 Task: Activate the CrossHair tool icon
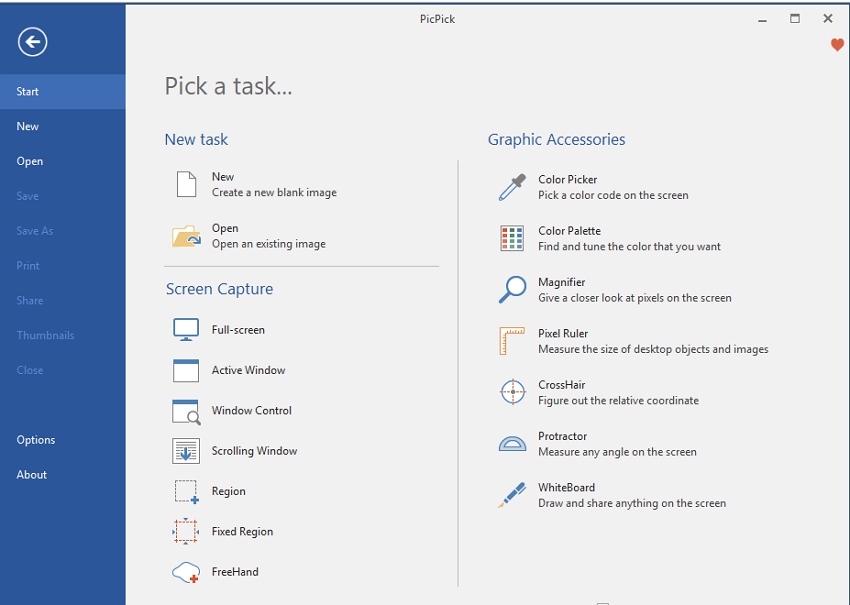pos(512,392)
